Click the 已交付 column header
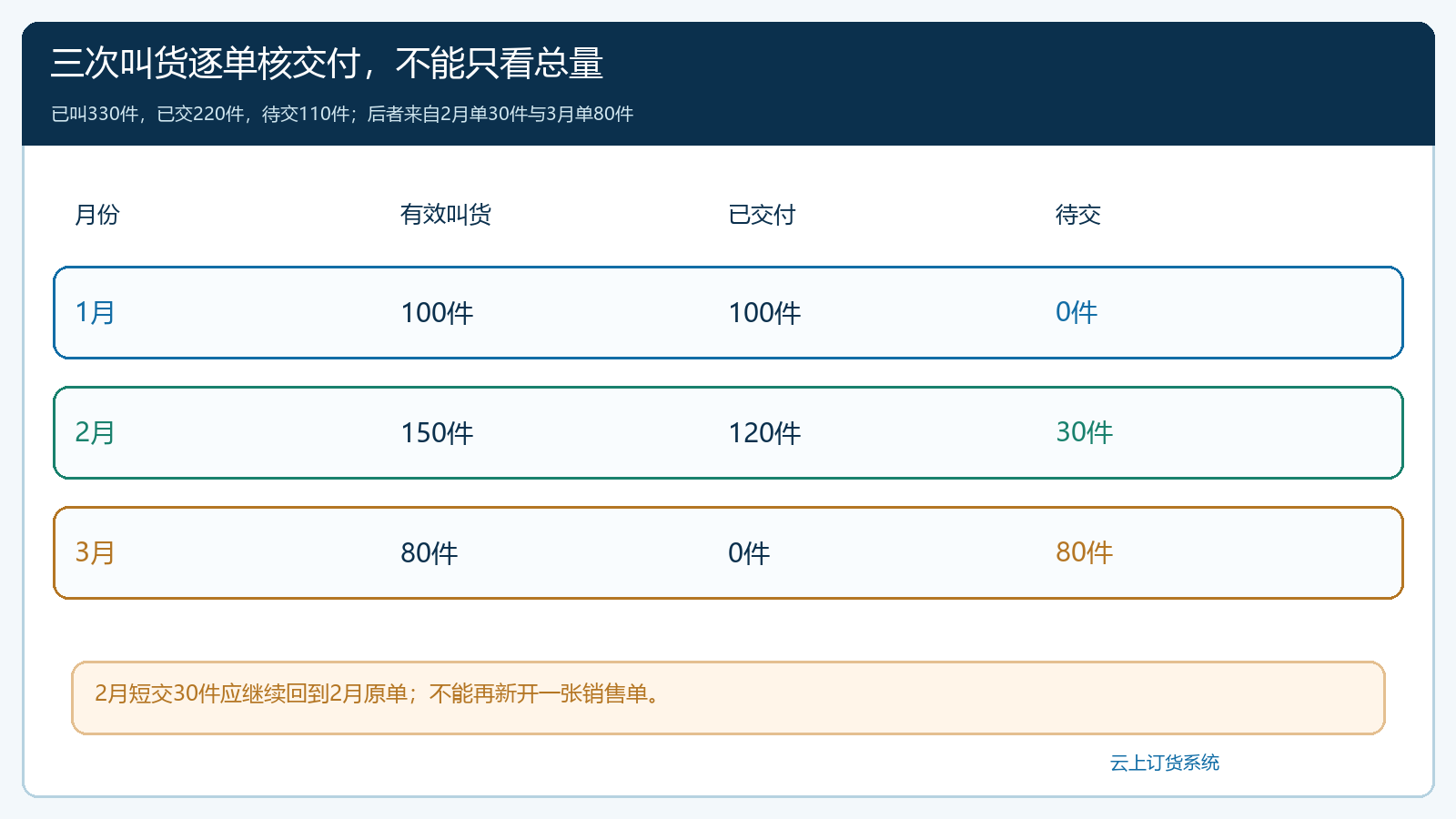The image size is (1456, 819). tap(762, 215)
